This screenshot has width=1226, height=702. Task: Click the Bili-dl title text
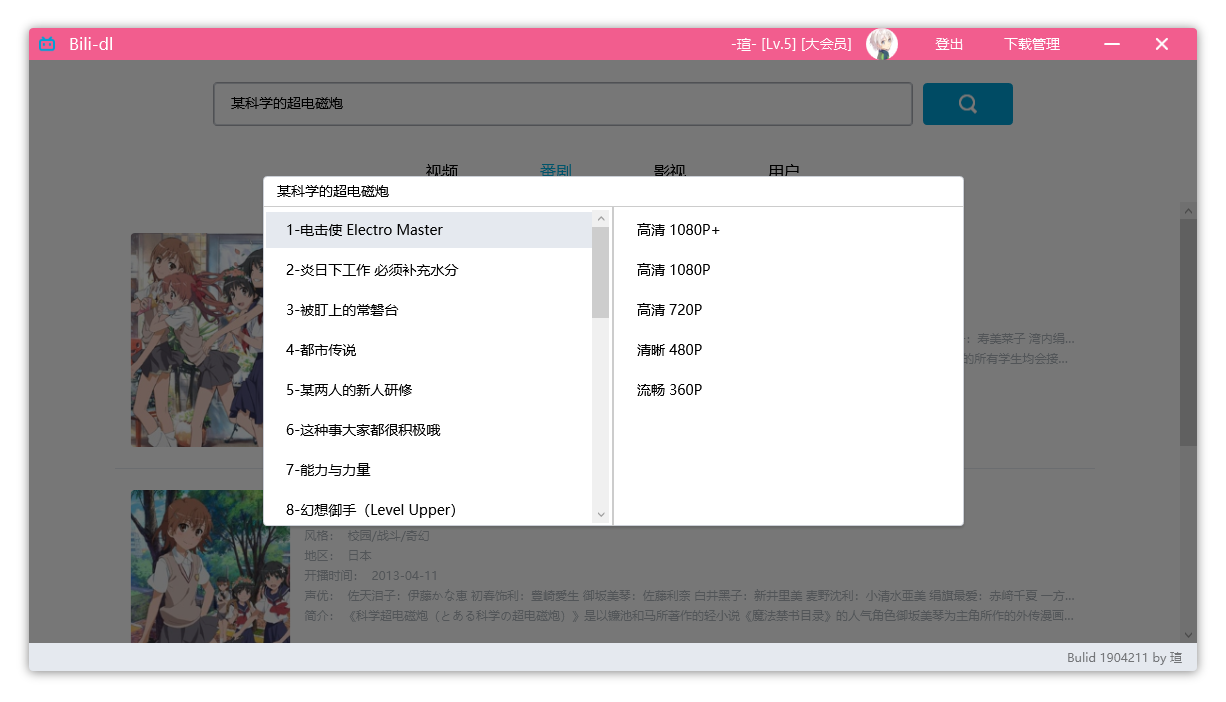click(91, 44)
